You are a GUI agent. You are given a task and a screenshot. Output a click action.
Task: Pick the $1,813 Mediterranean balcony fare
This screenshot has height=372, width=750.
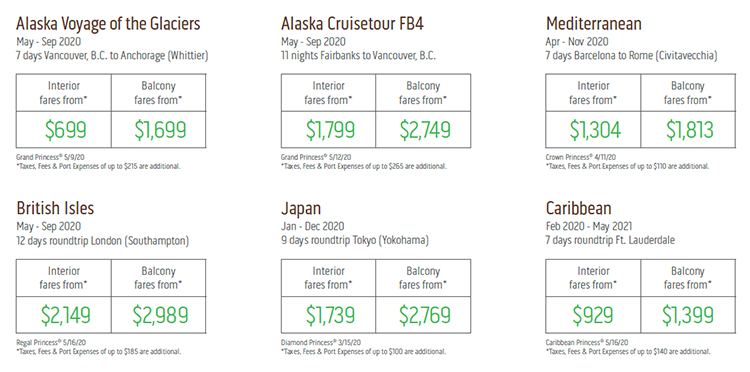(689, 130)
